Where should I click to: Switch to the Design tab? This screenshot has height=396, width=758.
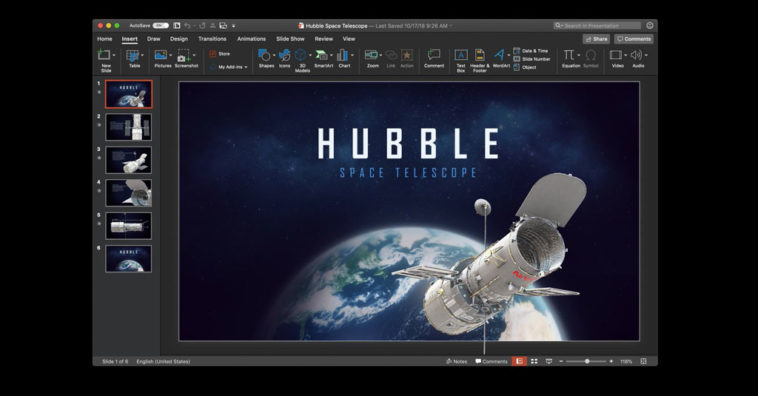179,39
